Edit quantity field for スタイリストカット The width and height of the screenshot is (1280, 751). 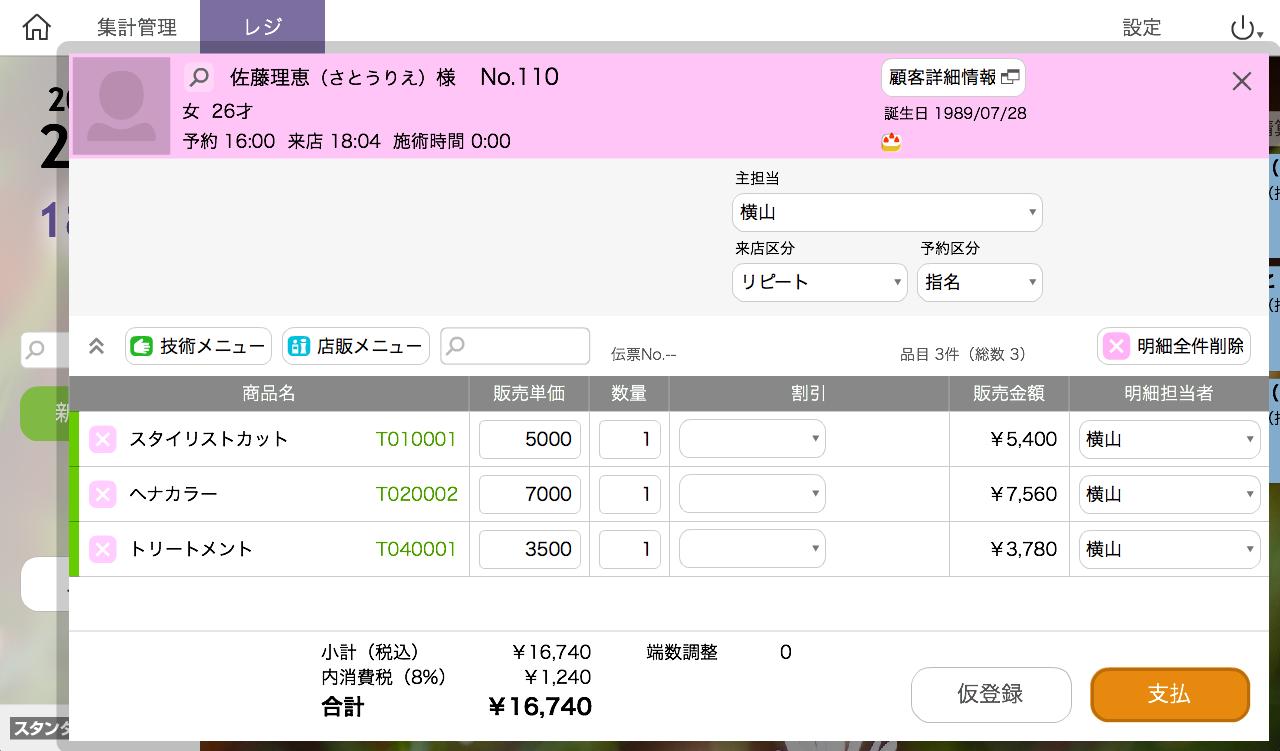point(630,439)
